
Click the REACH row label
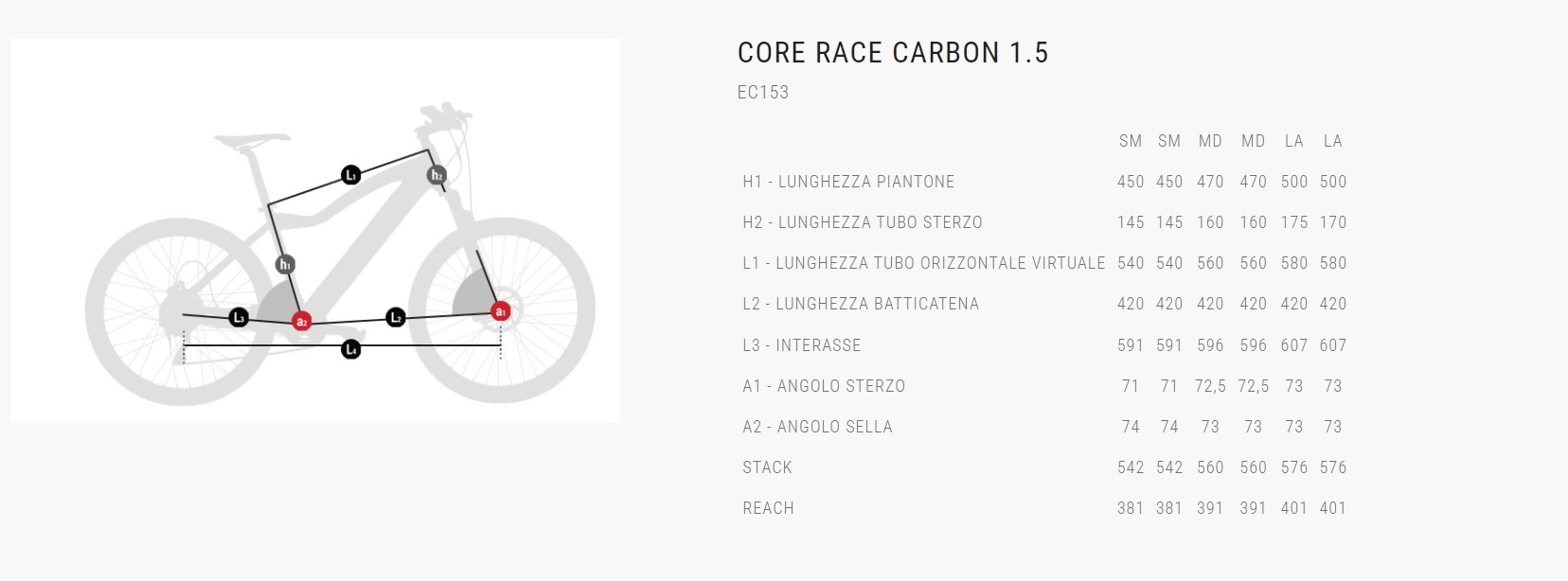768,508
